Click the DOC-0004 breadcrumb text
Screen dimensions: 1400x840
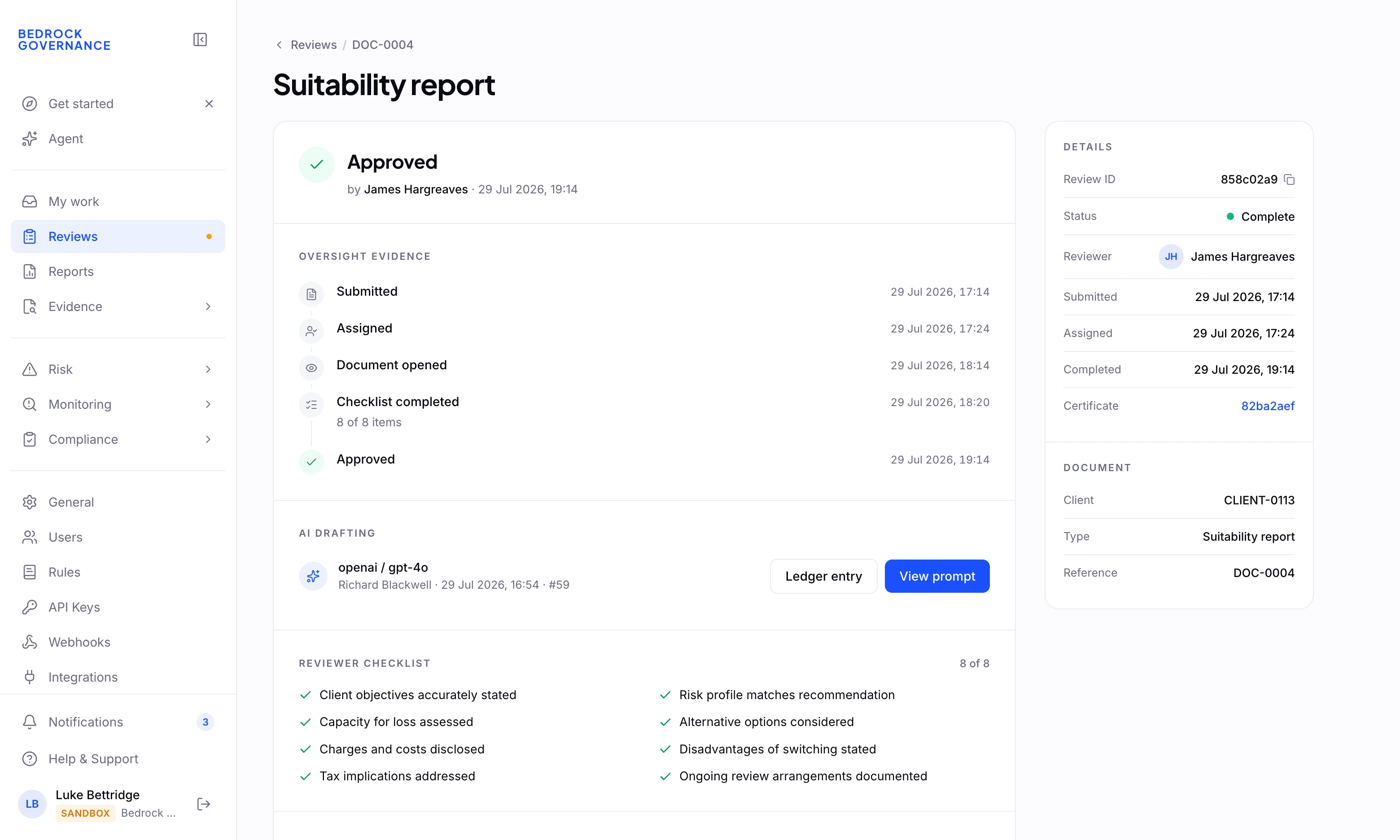[x=383, y=45]
